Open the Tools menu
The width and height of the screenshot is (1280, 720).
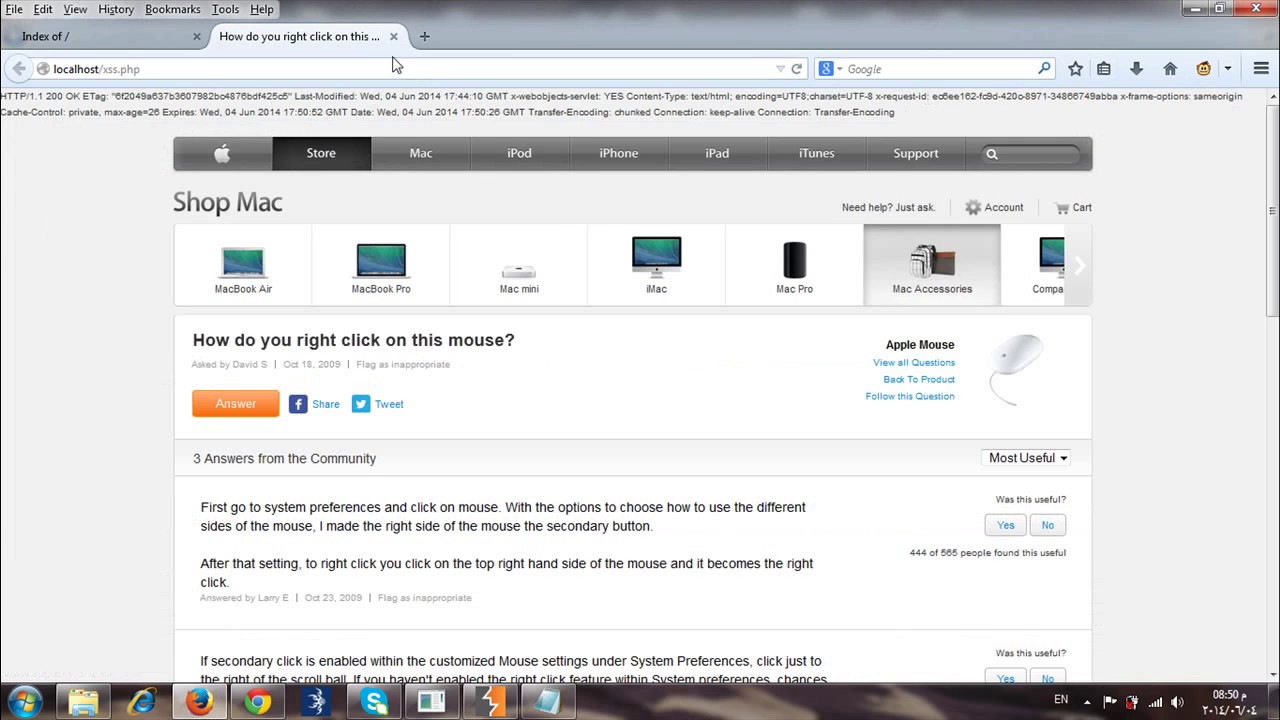[x=225, y=9]
